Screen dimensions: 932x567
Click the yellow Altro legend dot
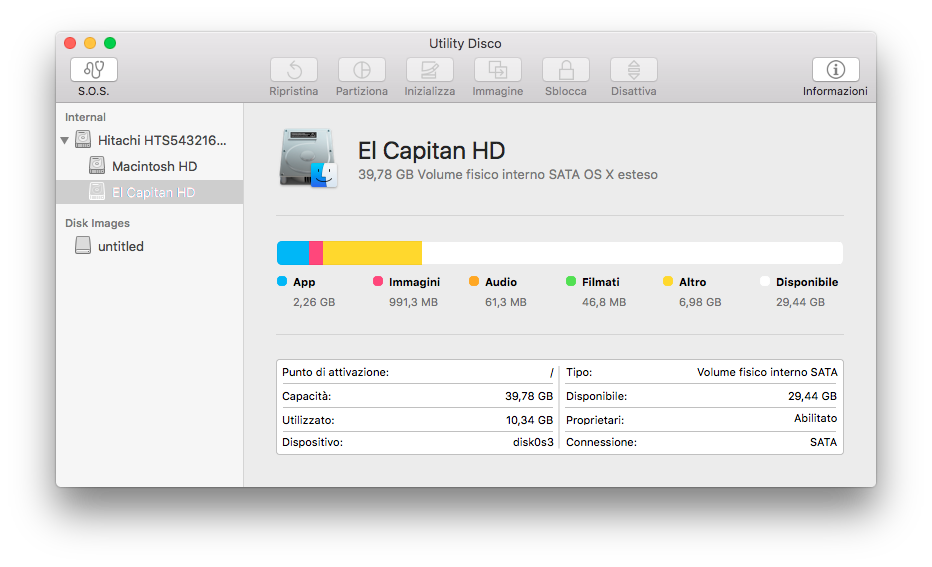668,281
